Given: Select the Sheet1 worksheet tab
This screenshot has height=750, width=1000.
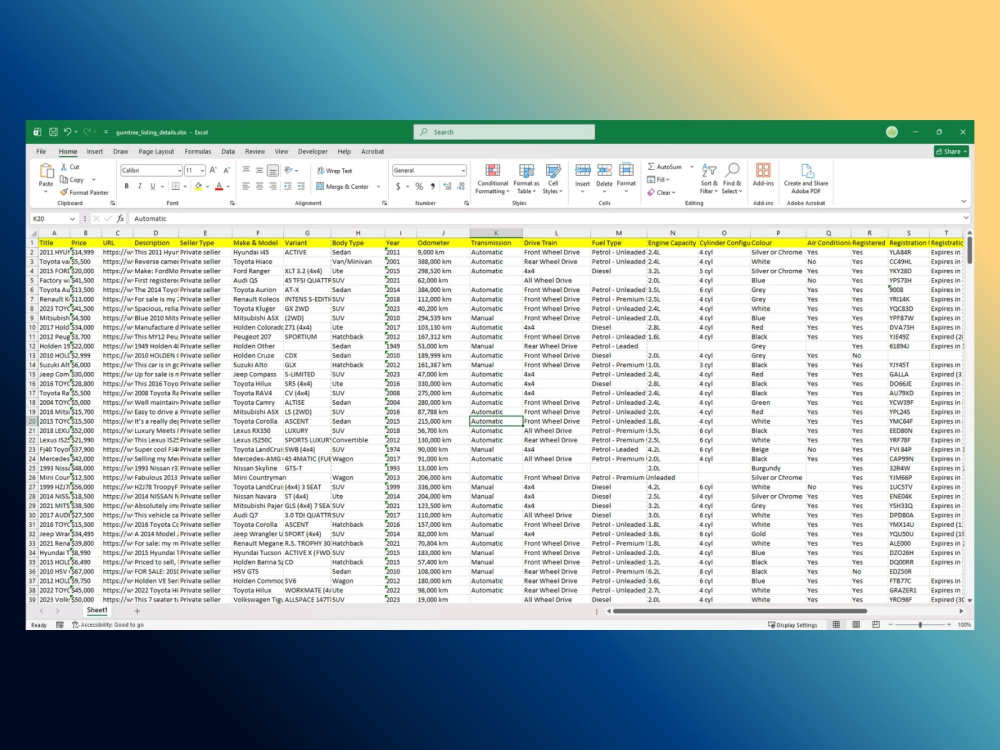Looking at the screenshot, I should [x=96, y=610].
